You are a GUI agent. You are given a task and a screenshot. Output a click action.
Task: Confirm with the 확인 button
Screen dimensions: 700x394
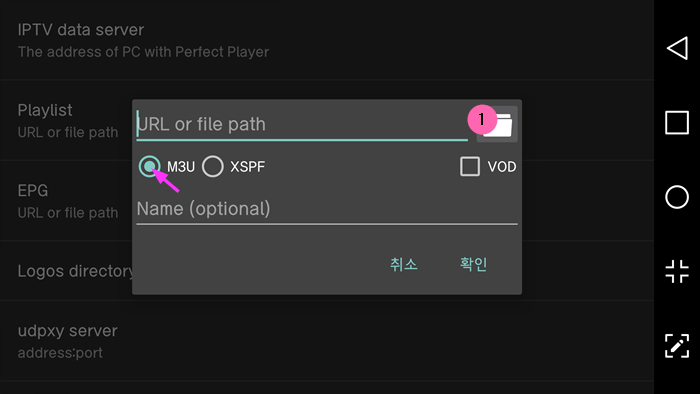(x=474, y=264)
